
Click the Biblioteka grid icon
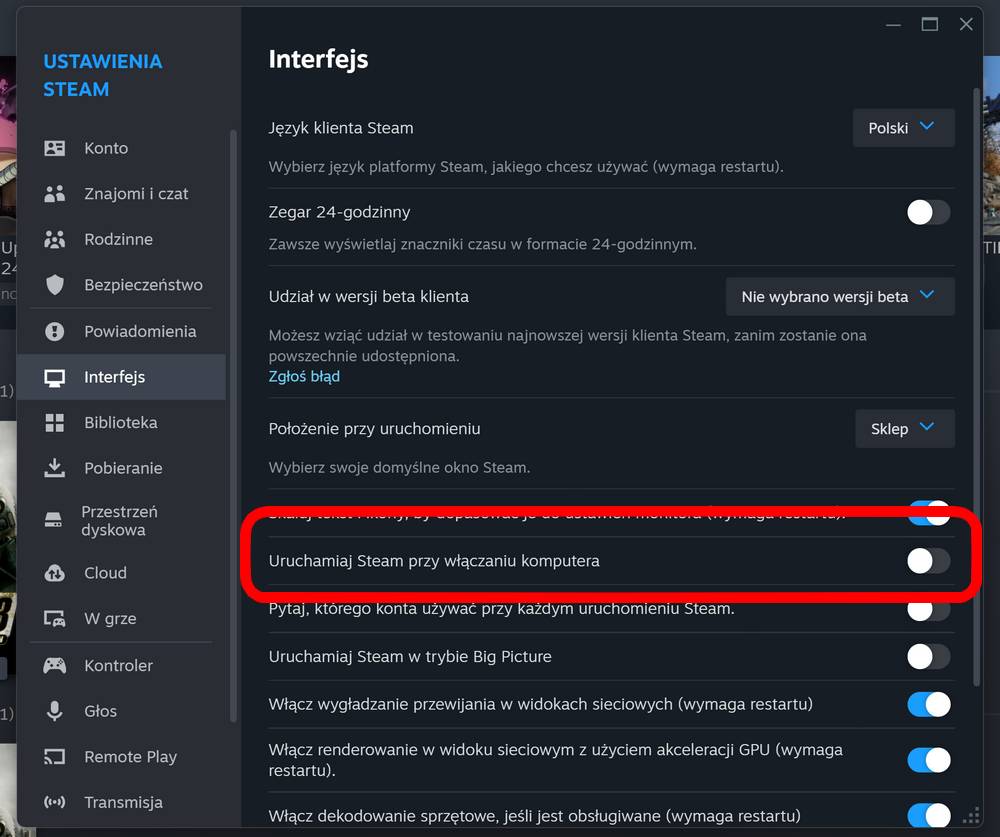click(x=54, y=422)
